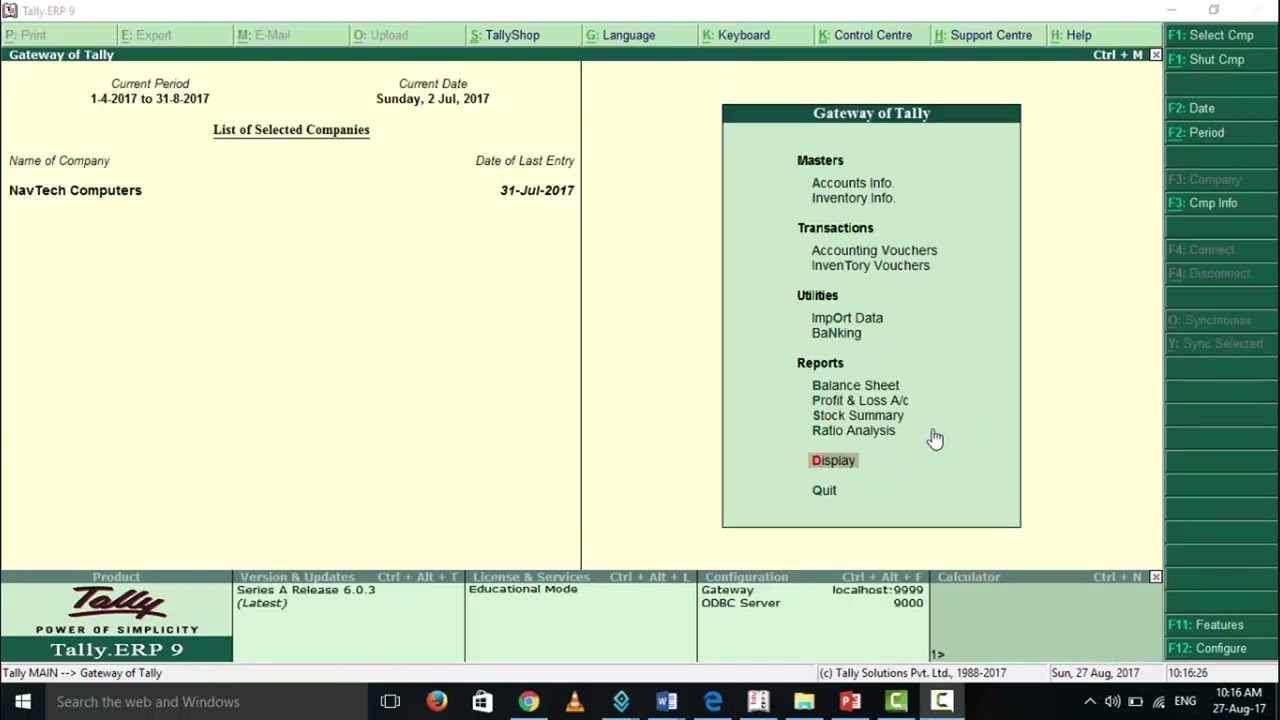The width and height of the screenshot is (1280, 720).
Task: Click F2: Date button
Action: pos(1222,108)
